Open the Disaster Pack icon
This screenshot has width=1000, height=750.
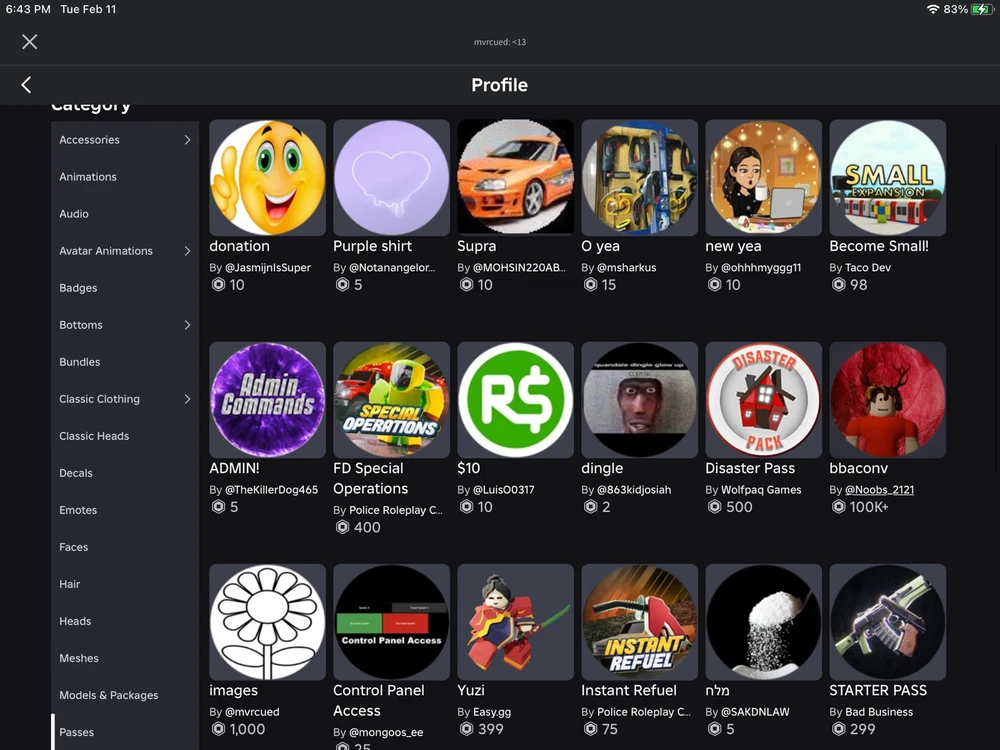pos(763,400)
